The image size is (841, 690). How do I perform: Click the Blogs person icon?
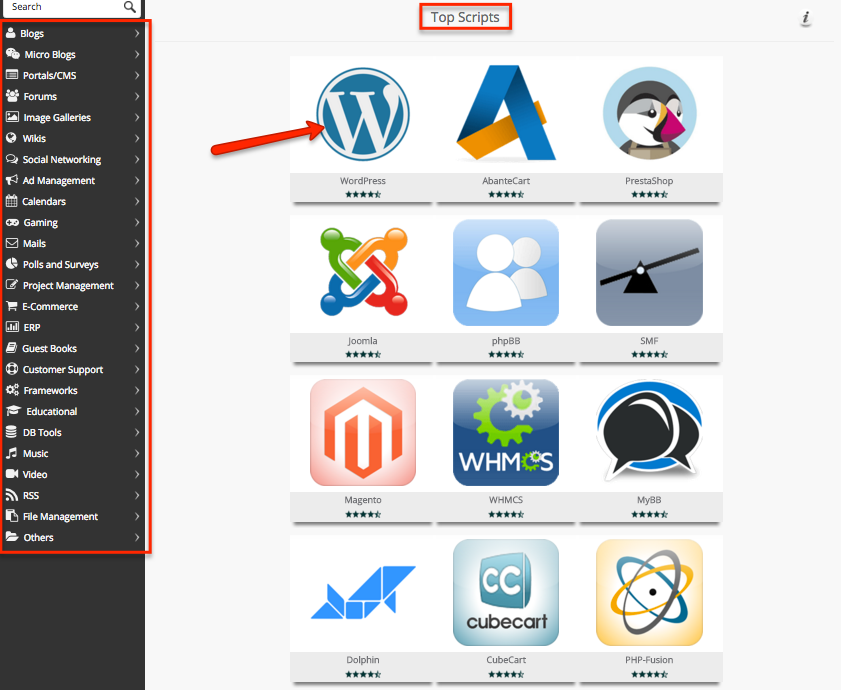point(11,33)
